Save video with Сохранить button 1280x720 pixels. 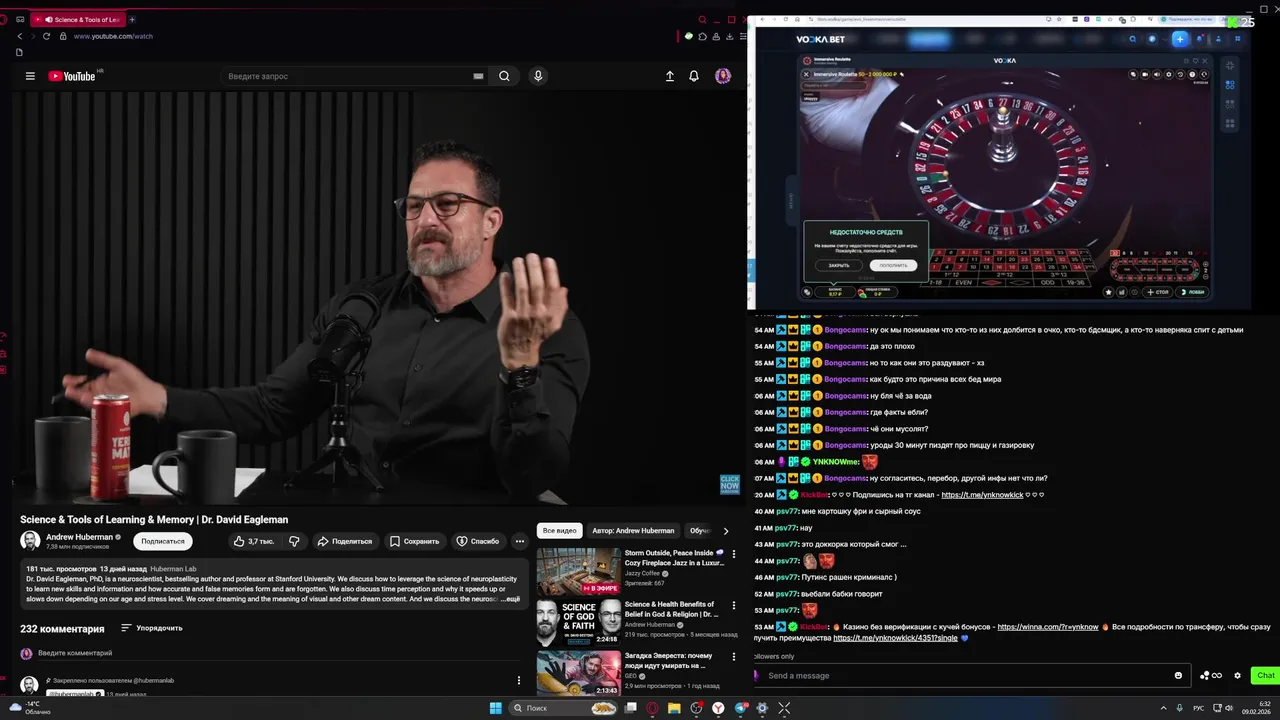click(414, 541)
